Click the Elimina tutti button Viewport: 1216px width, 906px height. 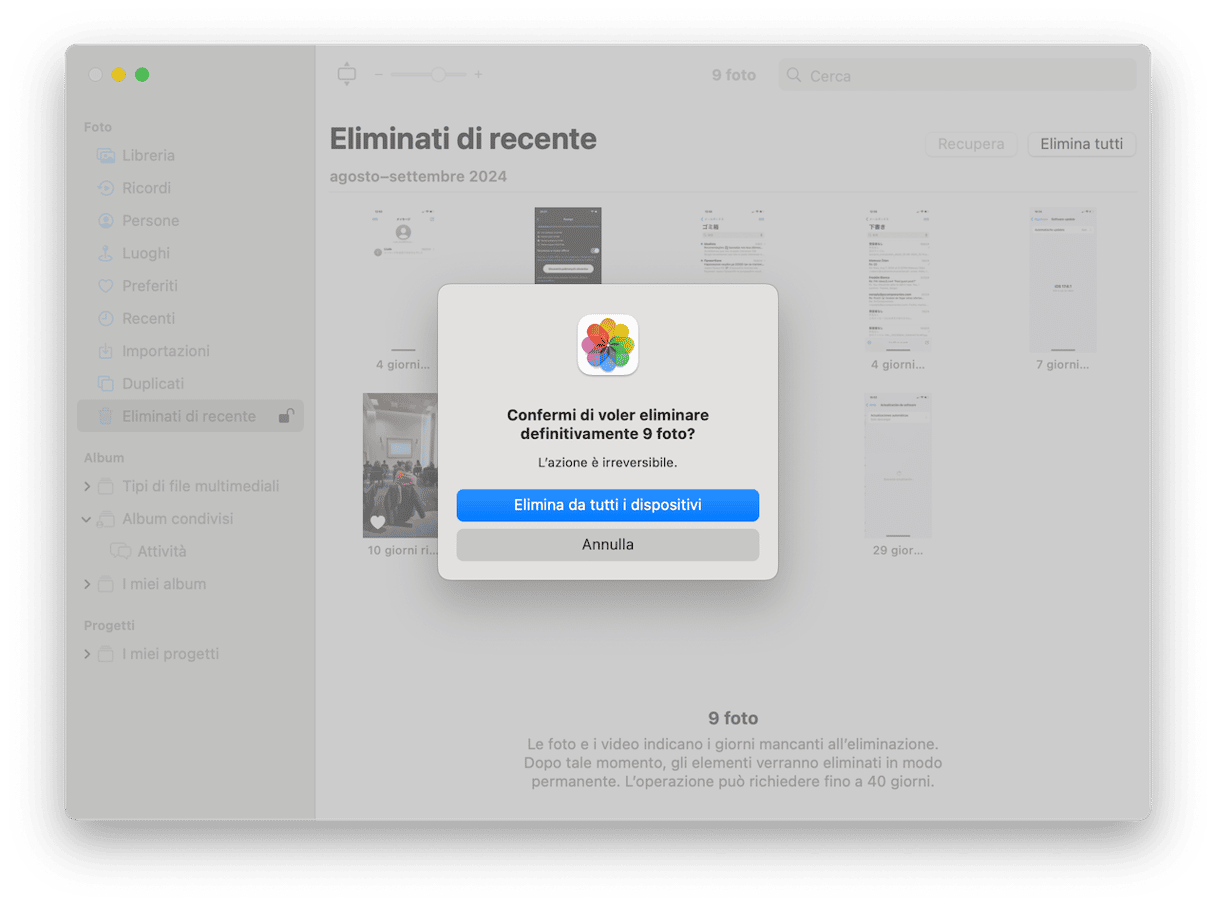[1082, 144]
